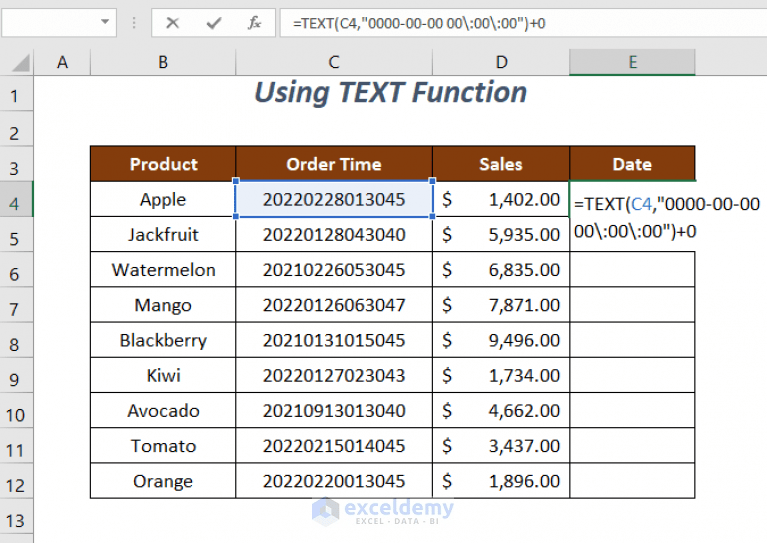Select order time cell 20210131015045
Image resolution: width=767 pixels, height=543 pixels.
pyautogui.click(x=334, y=340)
